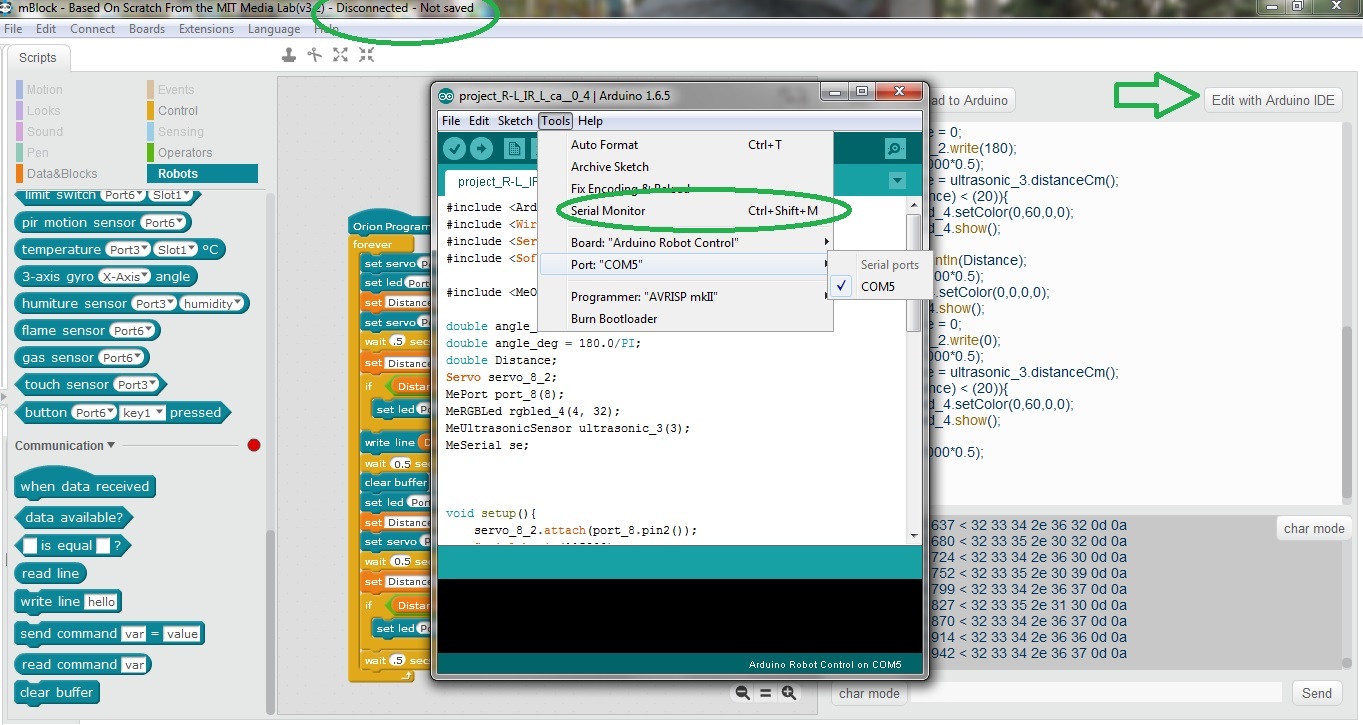Image resolution: width=1363 pixels, height=725 pixels.
Task: Open Port3 dropdown on touch sensor block
Action: [137, 385]
